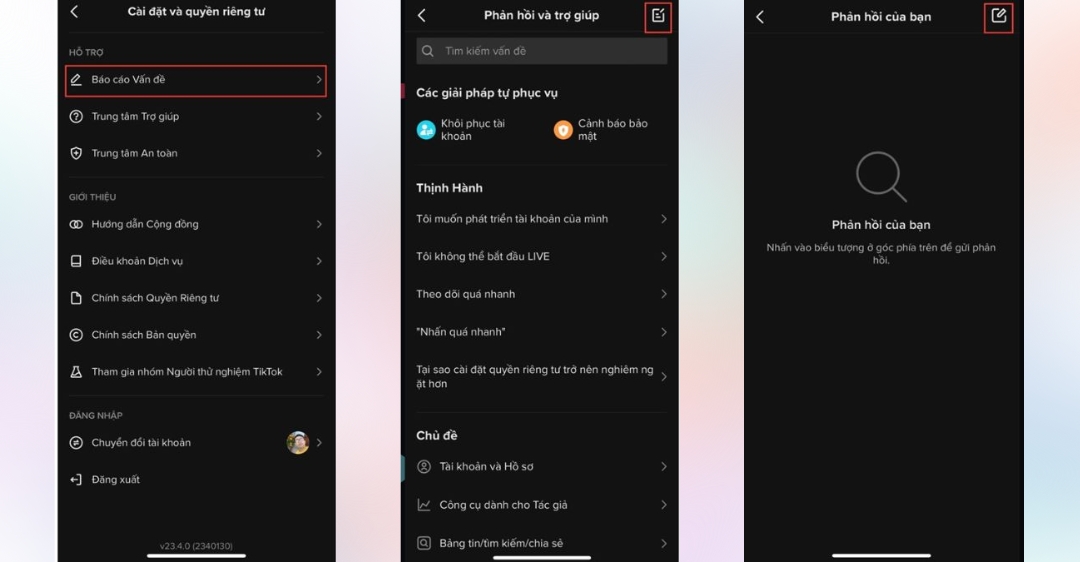Open chevron of Tôi không thể bắt đầu LIVE
The width and height of the screenshot is (1080, 562).
pos(663,256)
